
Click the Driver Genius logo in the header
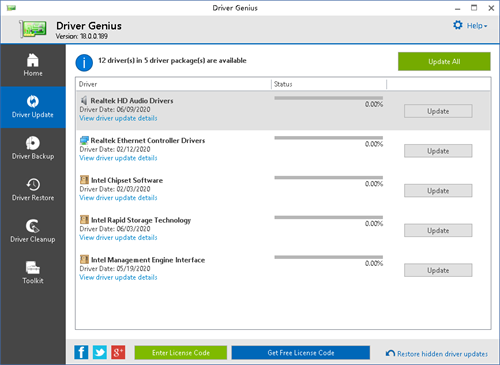pyautogui.click(x=33, y=29)
